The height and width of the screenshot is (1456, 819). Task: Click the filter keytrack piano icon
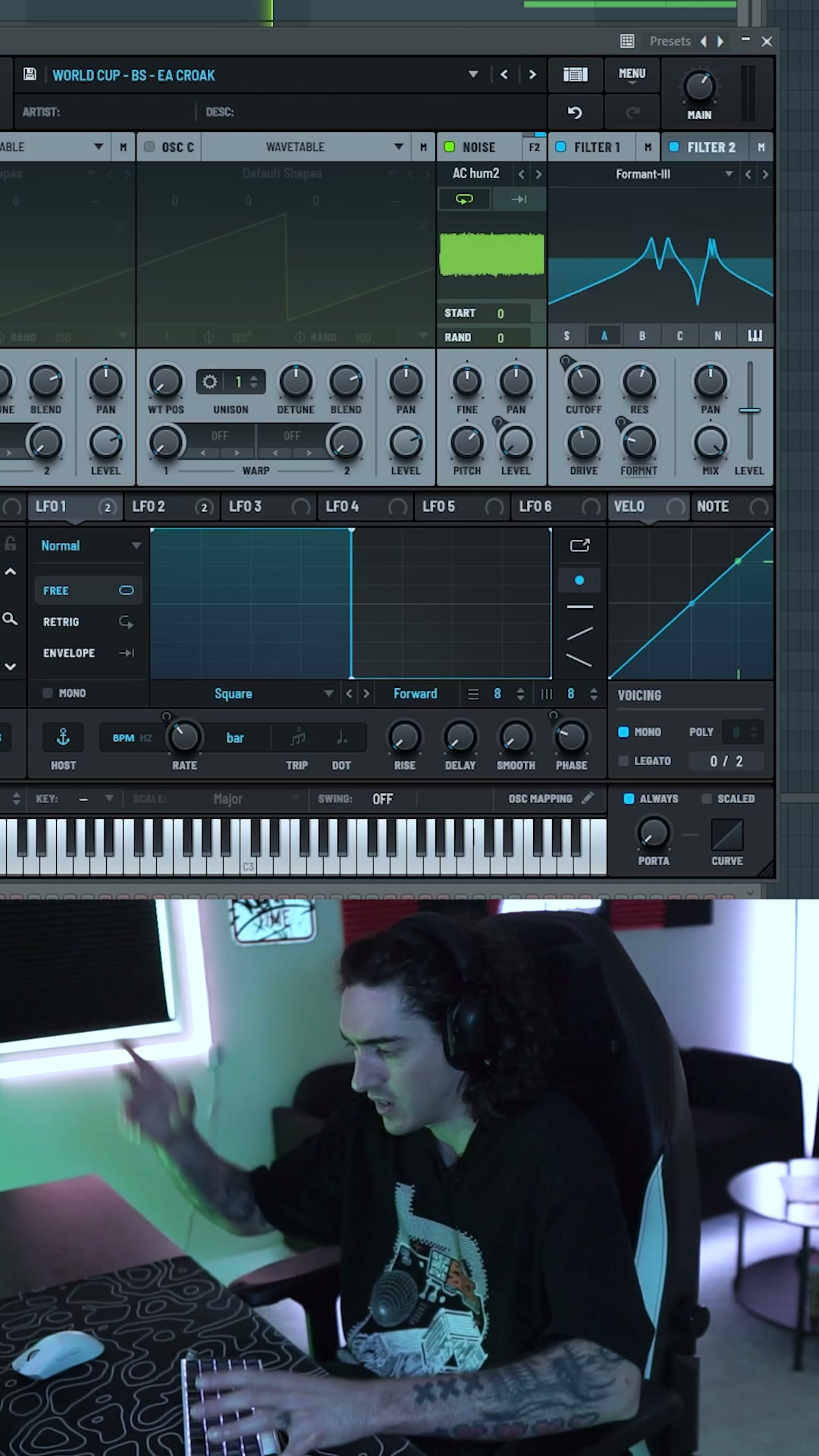tap(755, 335)
